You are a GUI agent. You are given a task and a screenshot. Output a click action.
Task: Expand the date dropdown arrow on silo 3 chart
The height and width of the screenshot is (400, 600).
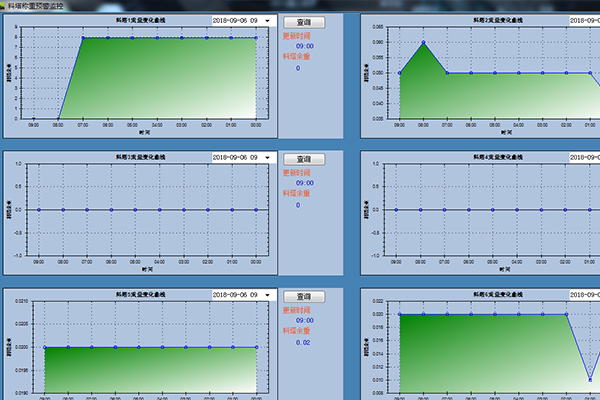[267, 158]
